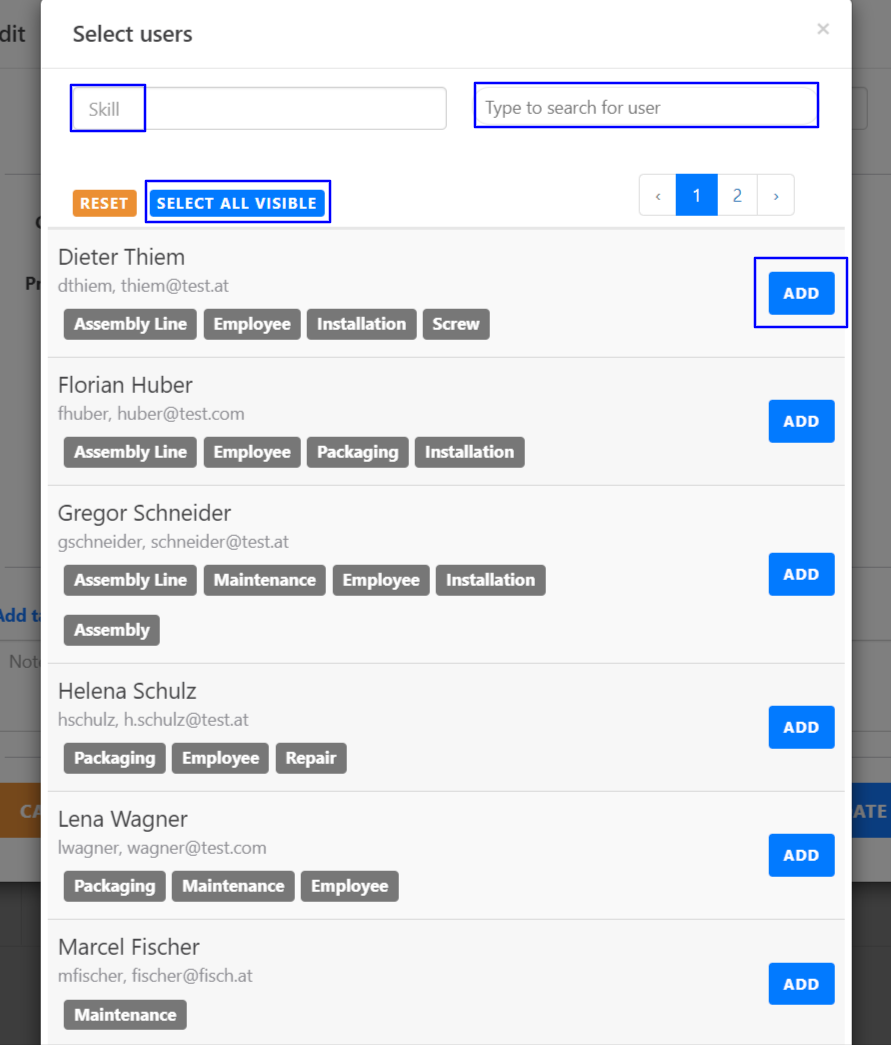
Task: Click Marcel Fischer's Maintenance skill tag
Action: pyautogui.click(x=124, y=1014)
